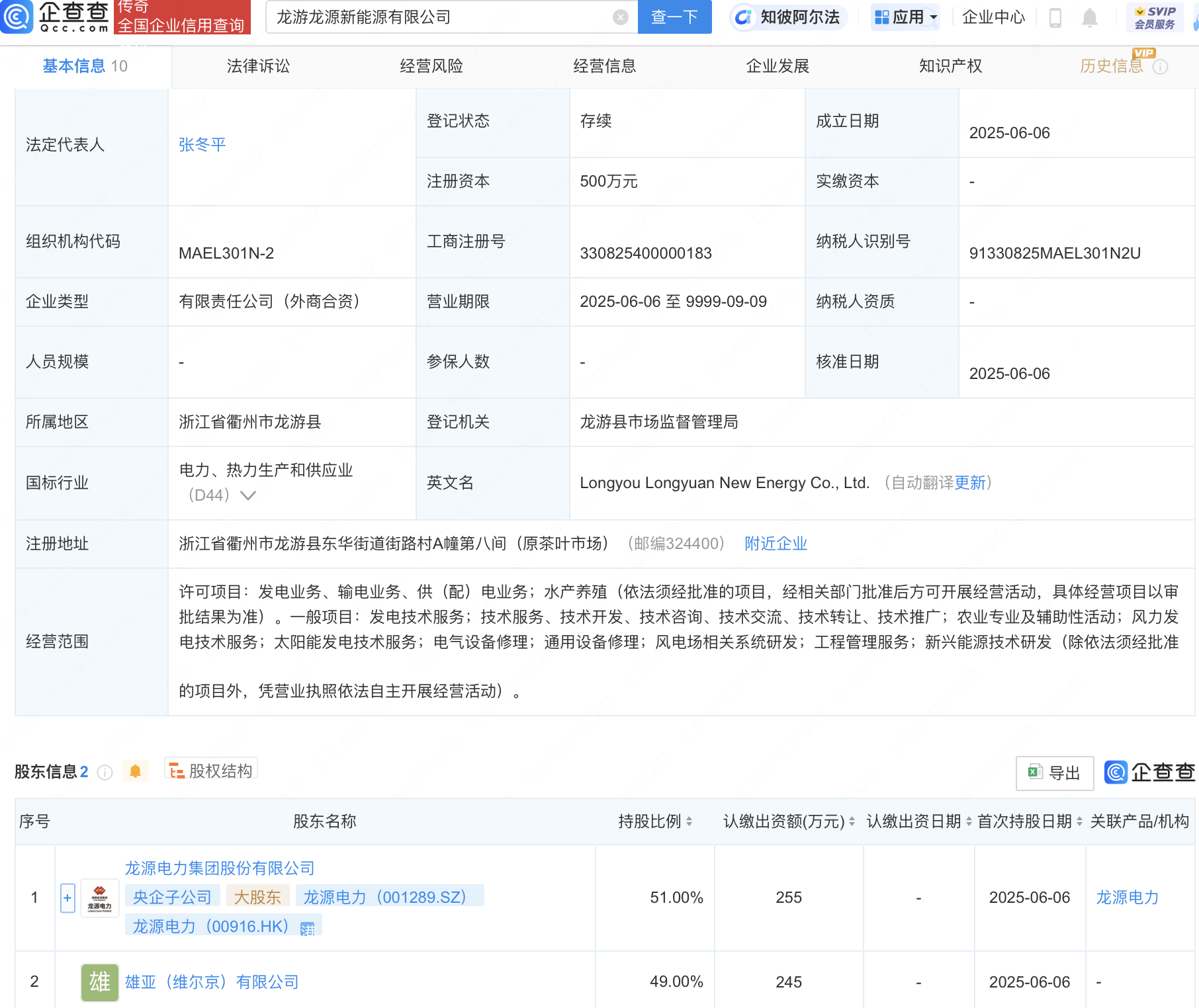
Task: Open legal representative 张冬平 link
Action: (202, 145)
